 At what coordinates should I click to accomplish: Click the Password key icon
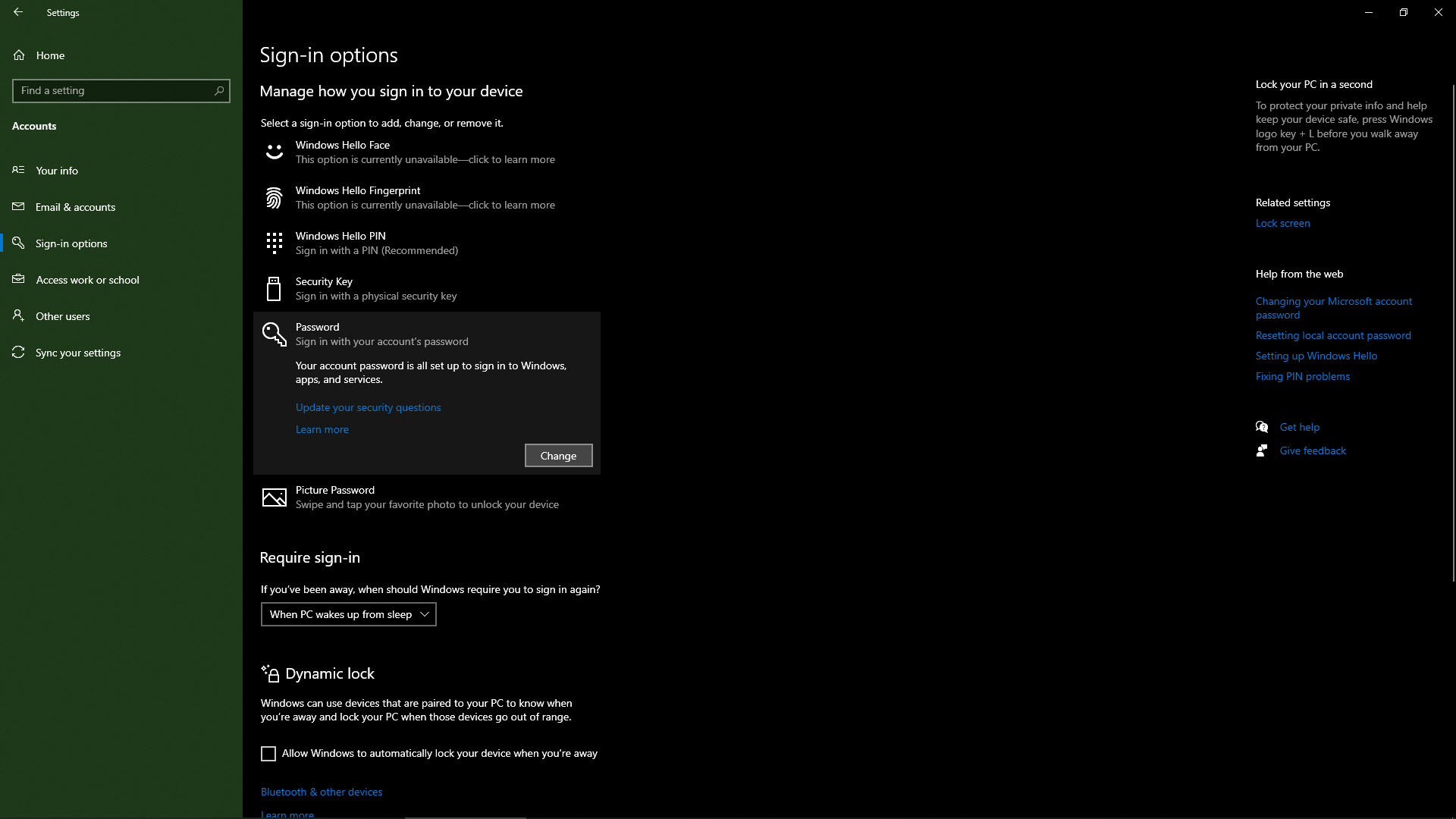pos(274,334)
